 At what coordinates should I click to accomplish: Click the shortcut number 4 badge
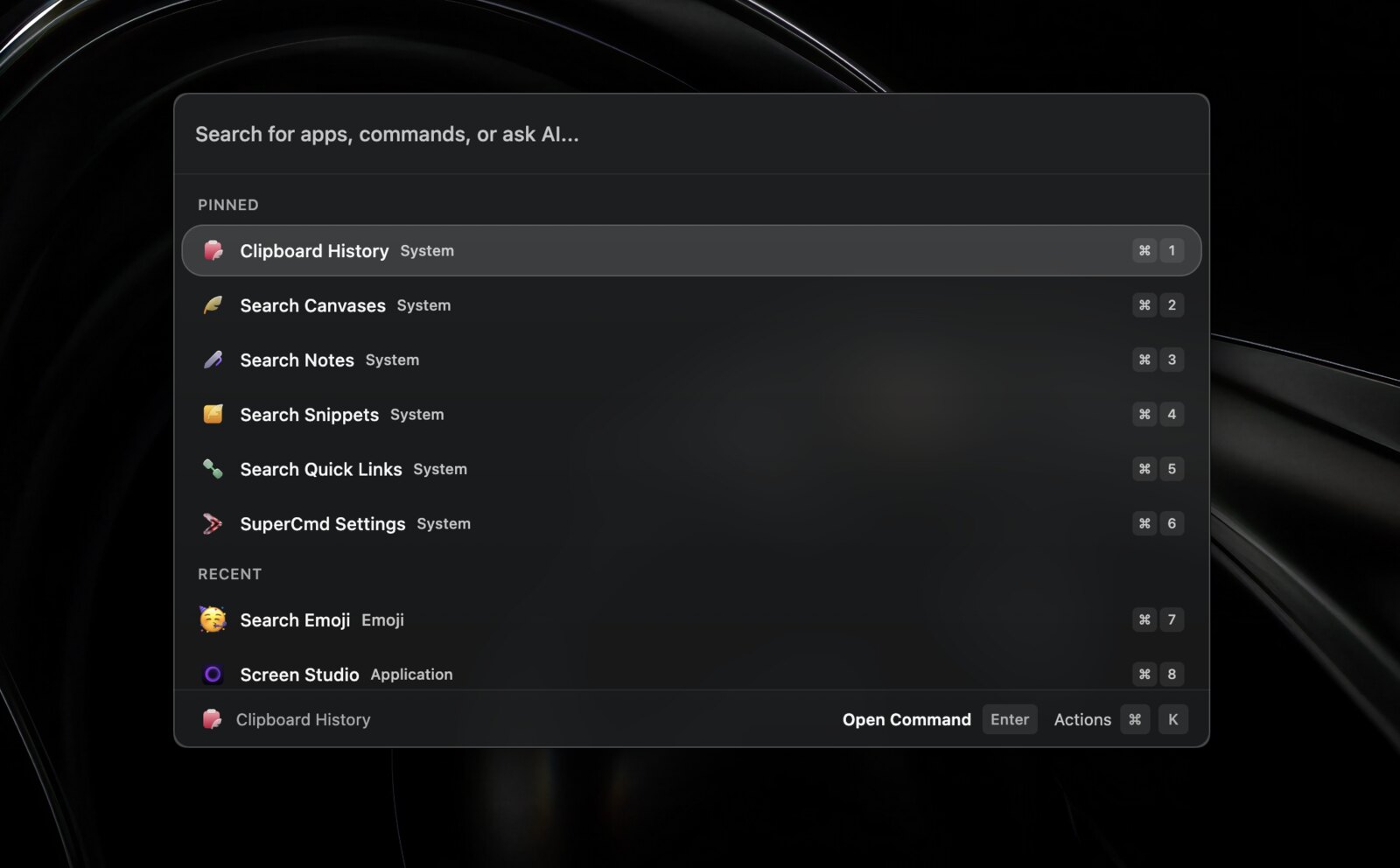(x=1172, y=414)
